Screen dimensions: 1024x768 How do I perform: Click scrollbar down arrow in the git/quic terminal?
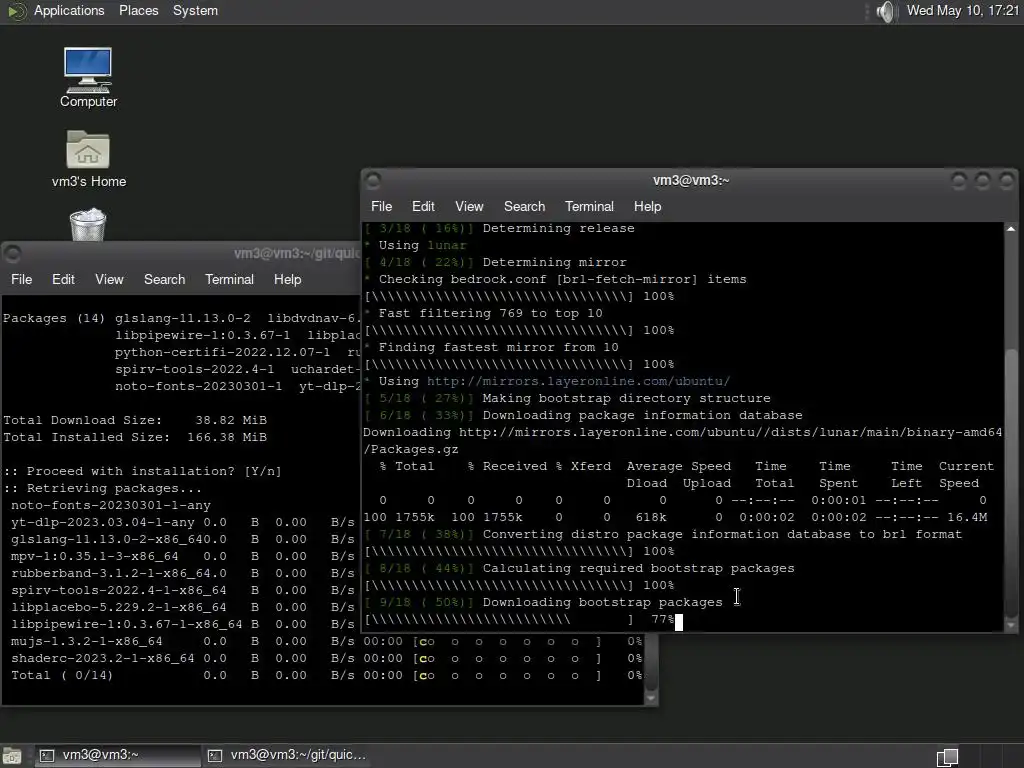click(650, 698)
